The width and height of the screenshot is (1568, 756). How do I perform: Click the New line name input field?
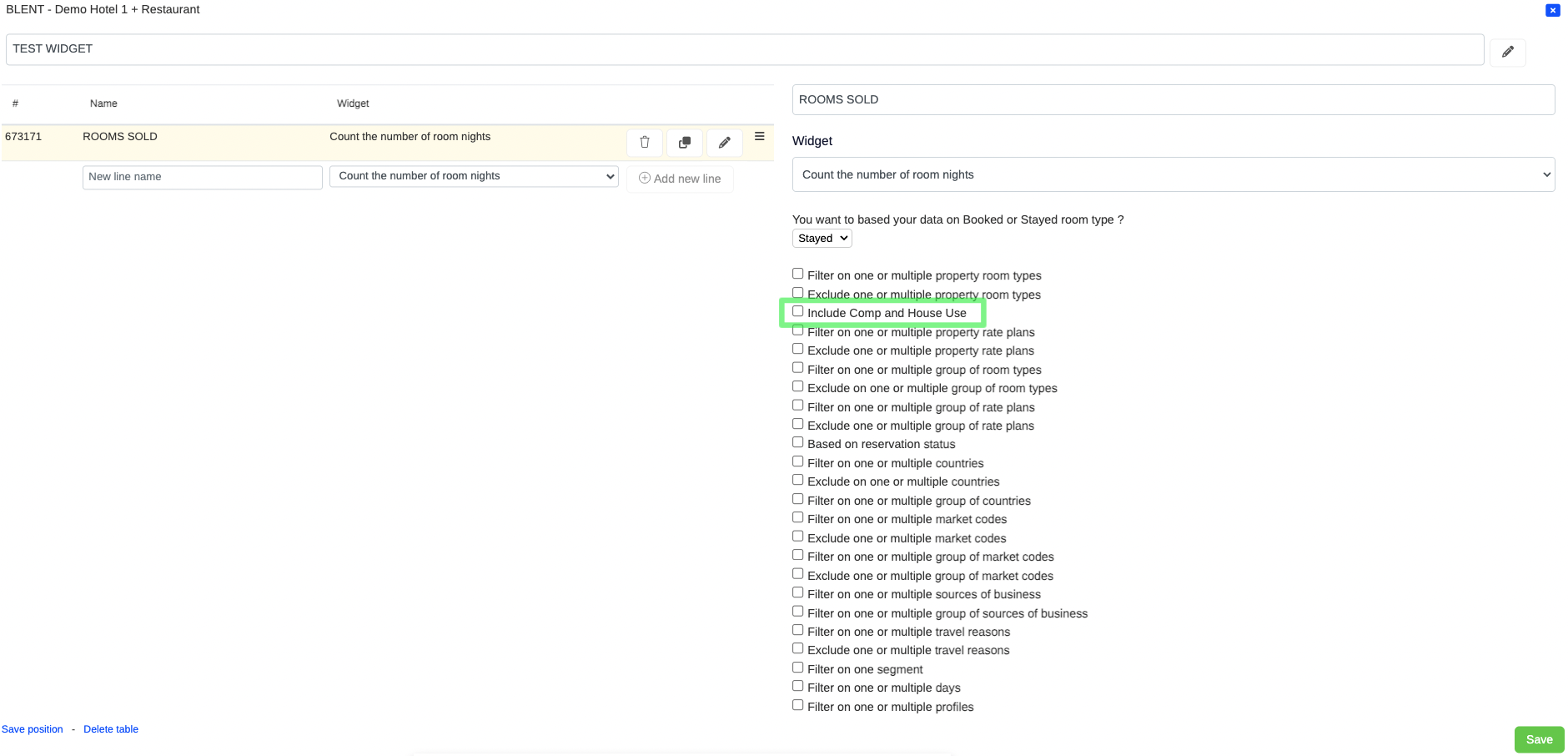(x=202, y=177)
